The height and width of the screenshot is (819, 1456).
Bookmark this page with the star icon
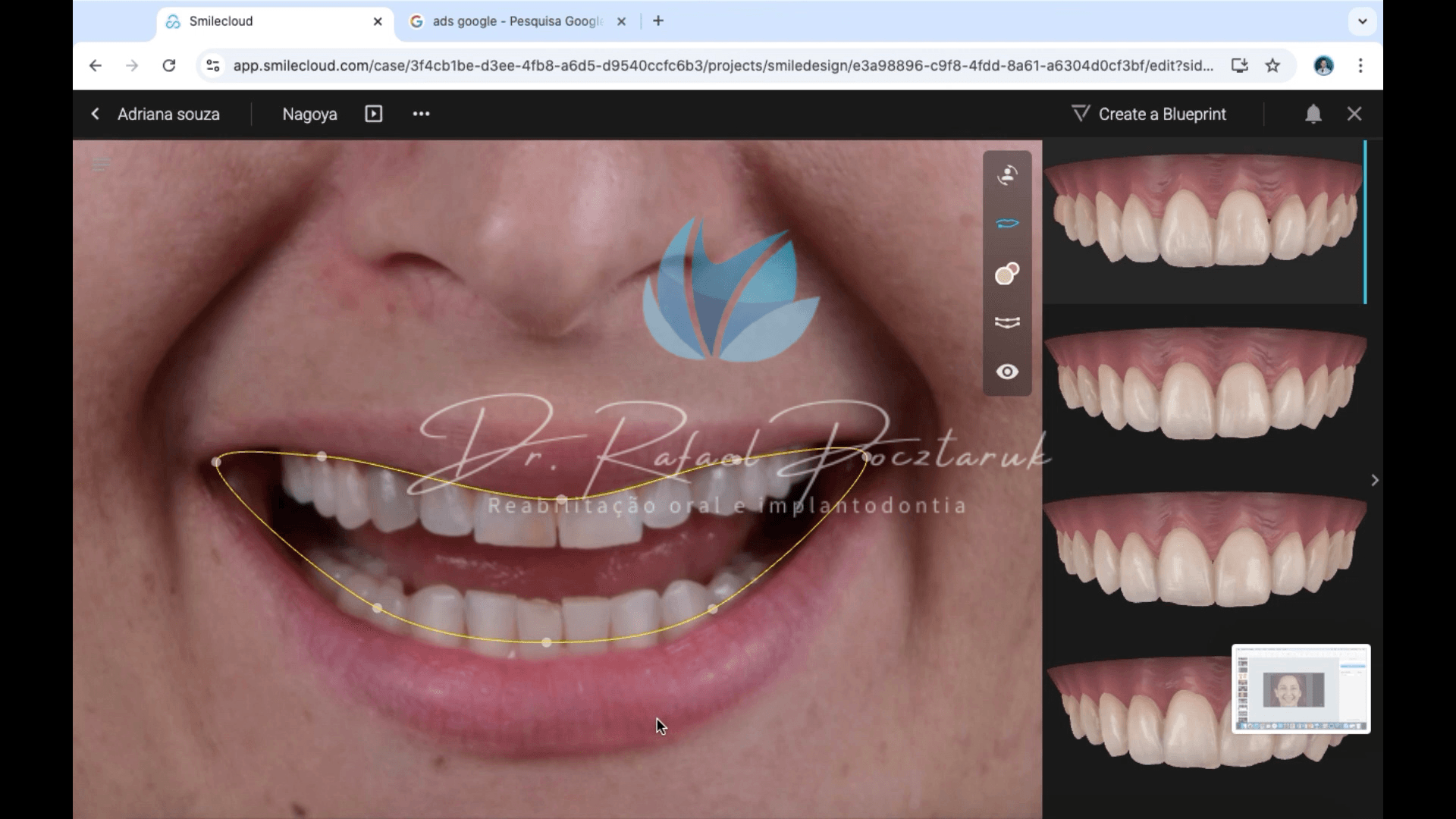[x=1272, y=66]
